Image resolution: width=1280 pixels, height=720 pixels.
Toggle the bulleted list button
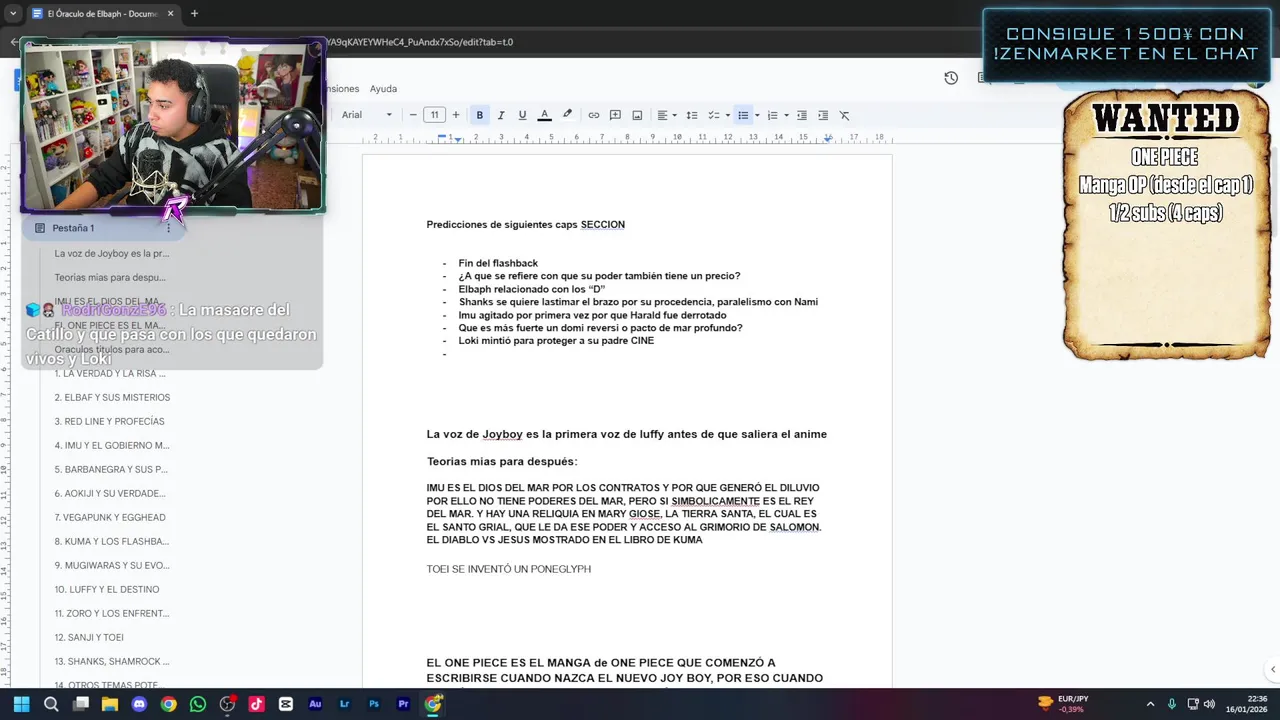click(743, 115)
